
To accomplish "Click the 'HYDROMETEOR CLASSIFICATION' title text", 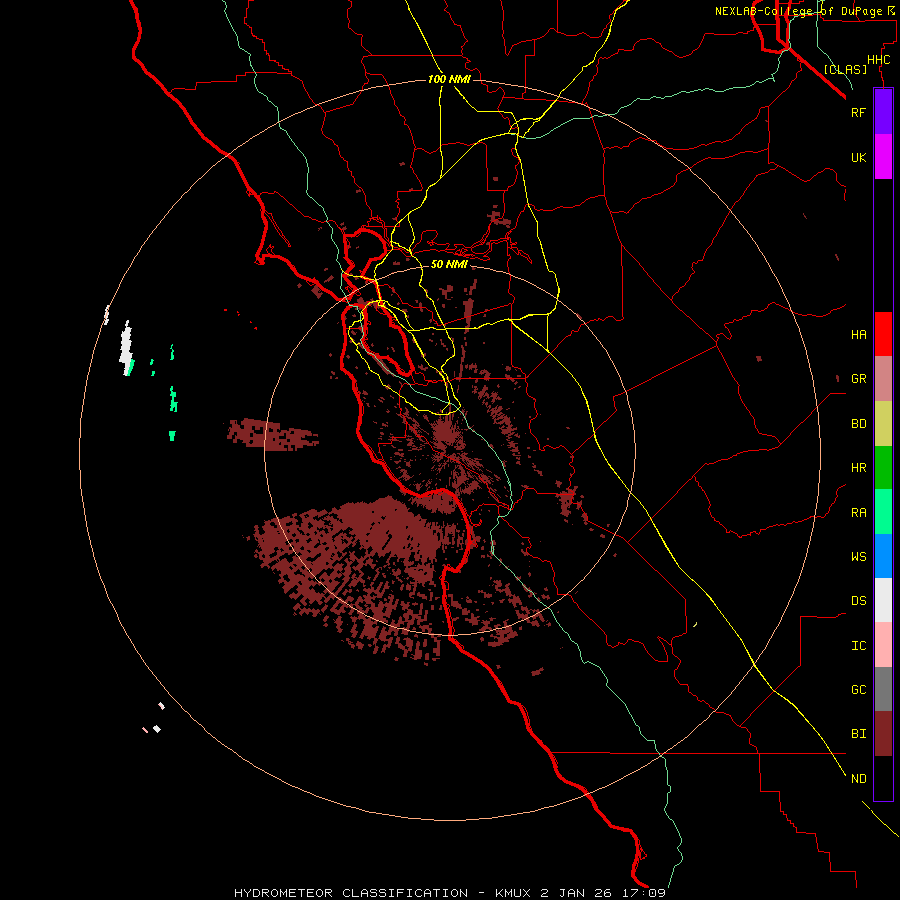I will (x=351, y=893).
